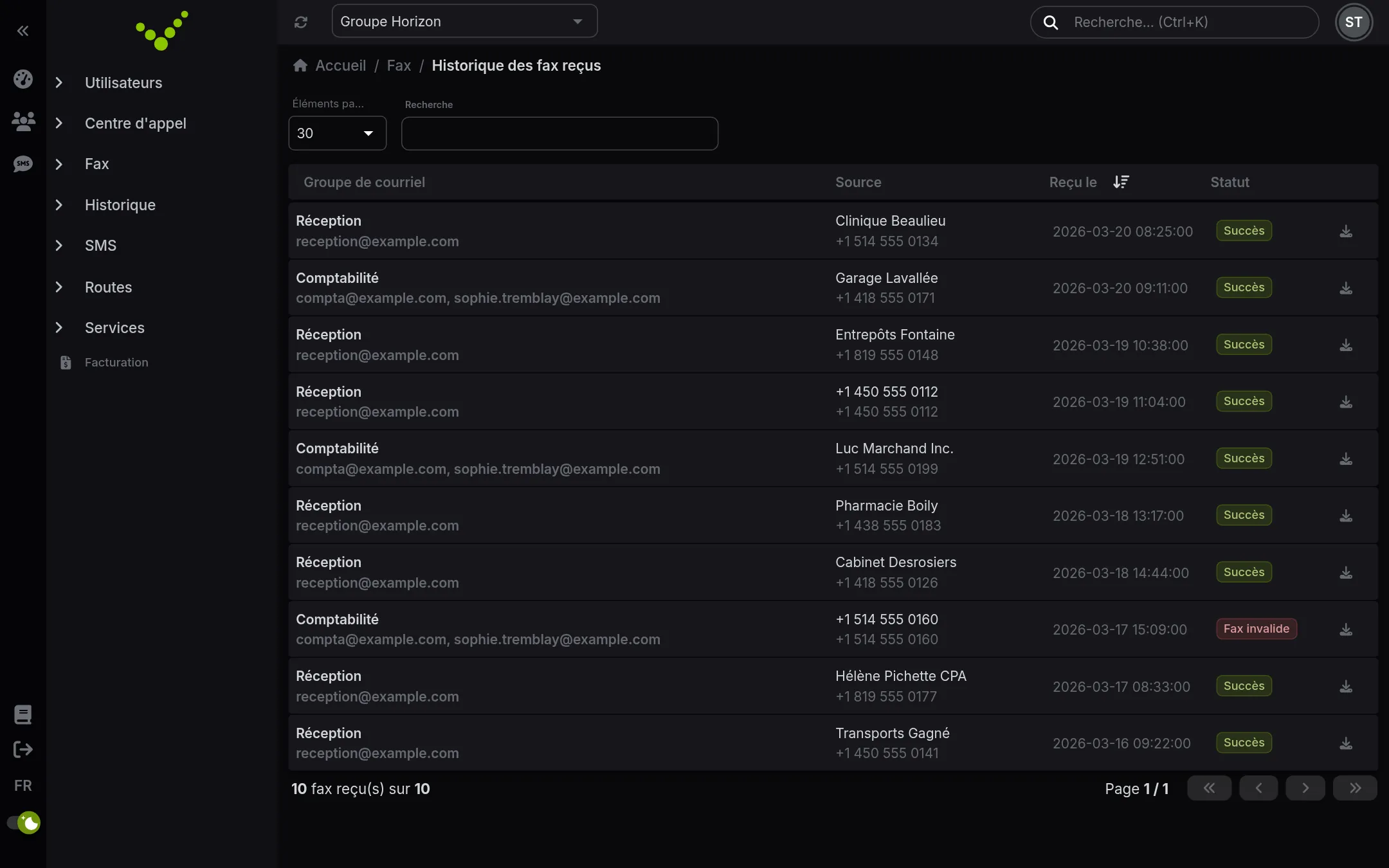The width and height of the screenshot is (1389, 868).
Task: Toggle dark mode switch
Action: tap(24, 822)
